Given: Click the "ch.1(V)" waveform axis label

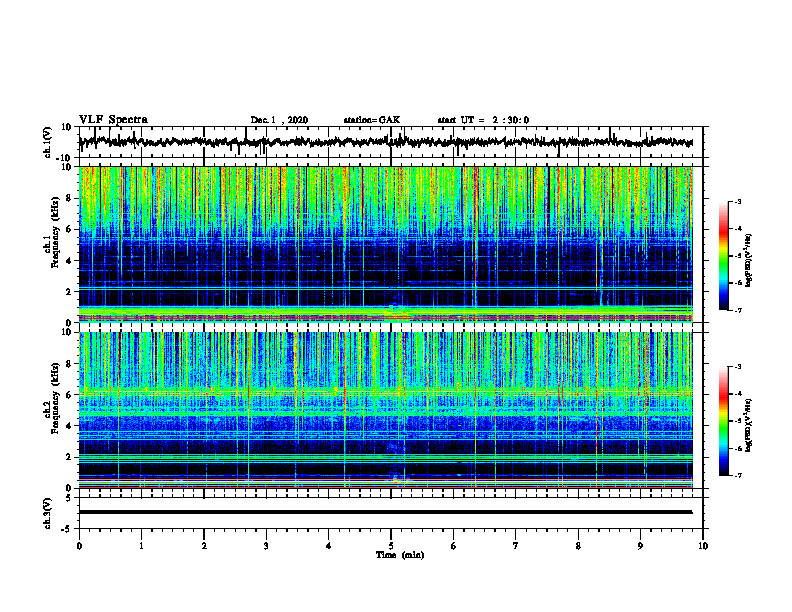Looking at the screenshot, I should point(48,142).
